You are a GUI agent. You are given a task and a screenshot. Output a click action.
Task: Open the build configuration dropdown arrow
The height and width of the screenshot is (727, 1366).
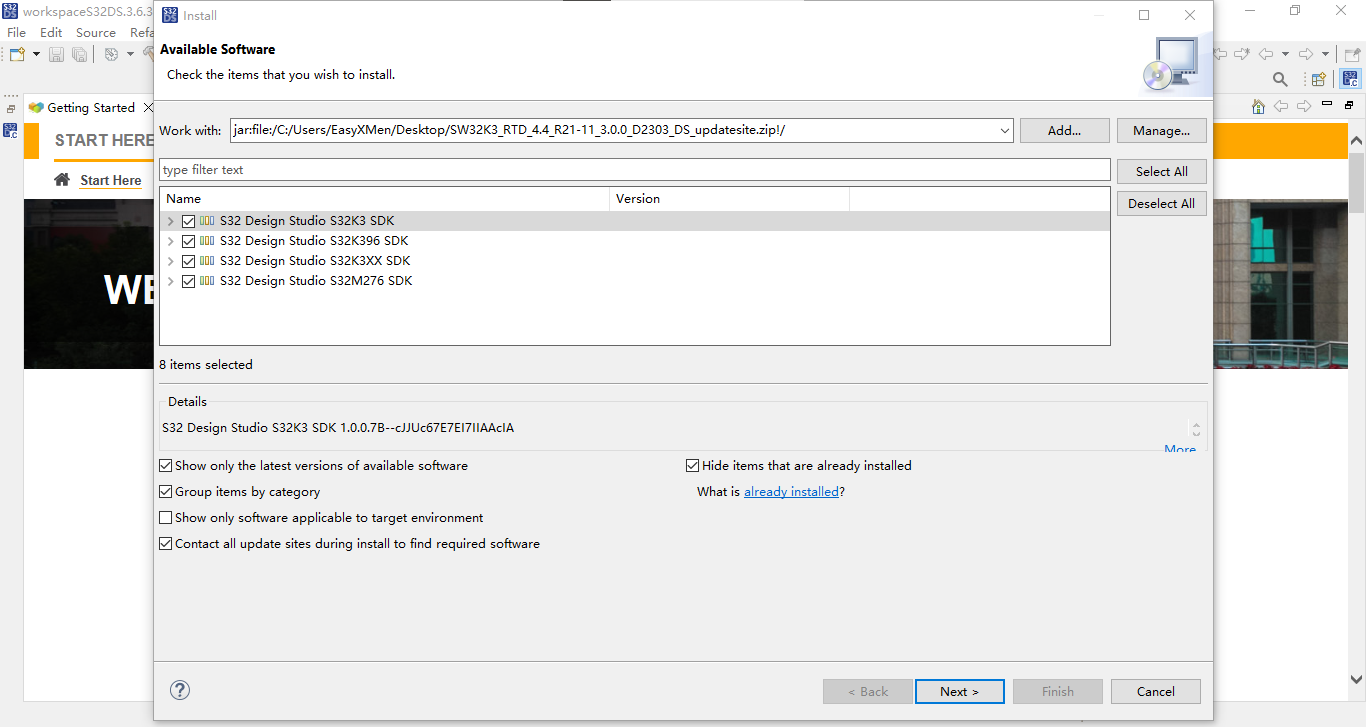[130, 54]
